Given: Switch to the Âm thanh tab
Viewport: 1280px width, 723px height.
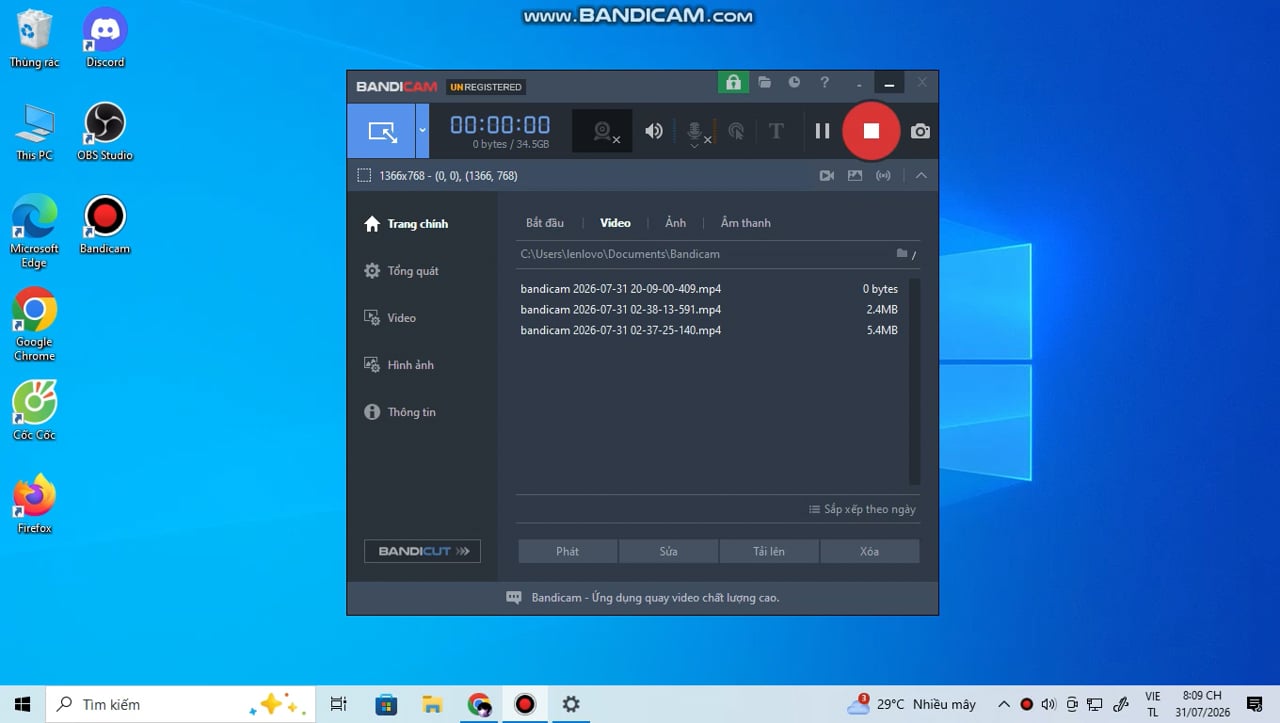Looking at the screenshot, I should (746, 223).
